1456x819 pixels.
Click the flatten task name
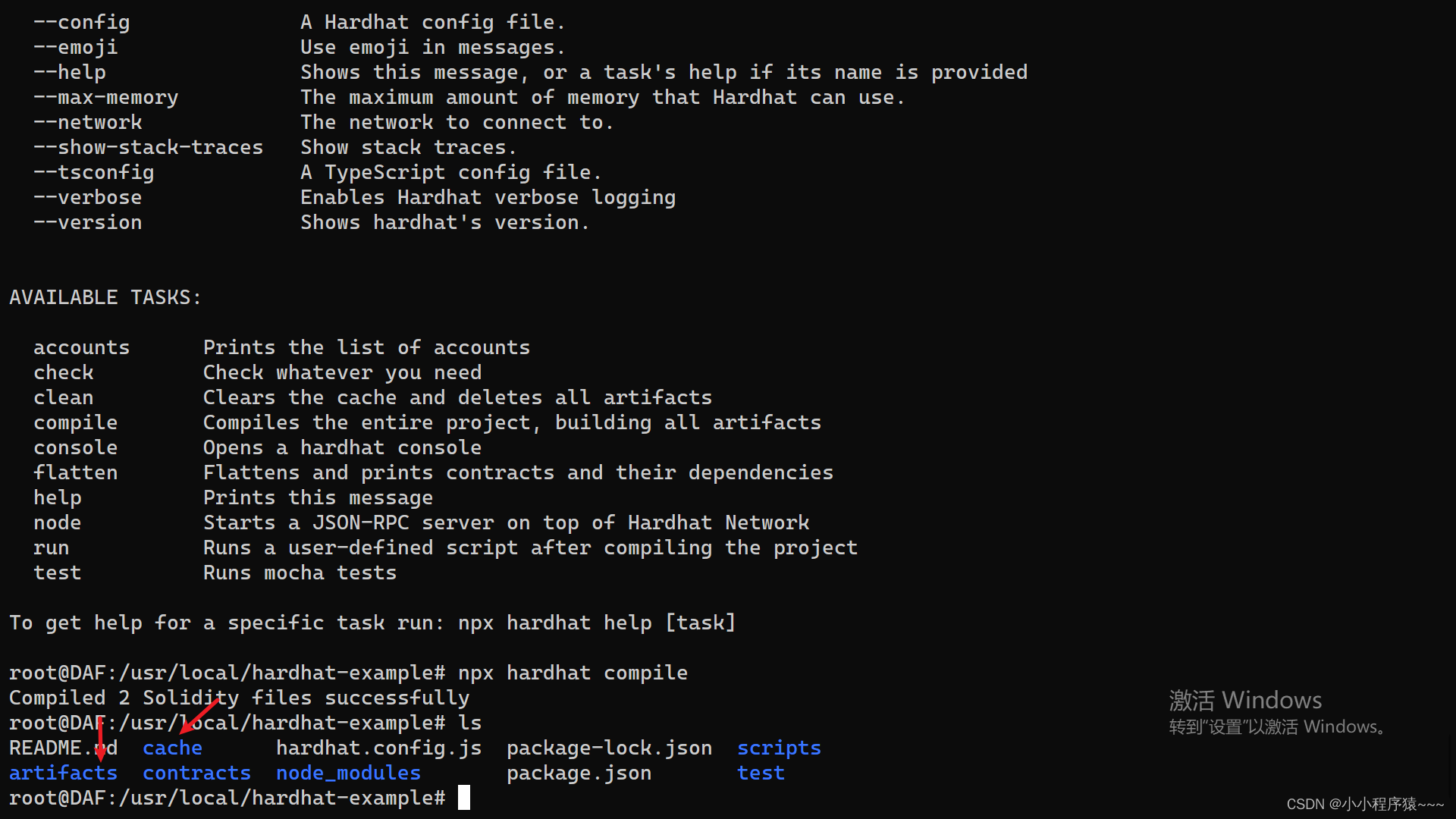point(75,472)
